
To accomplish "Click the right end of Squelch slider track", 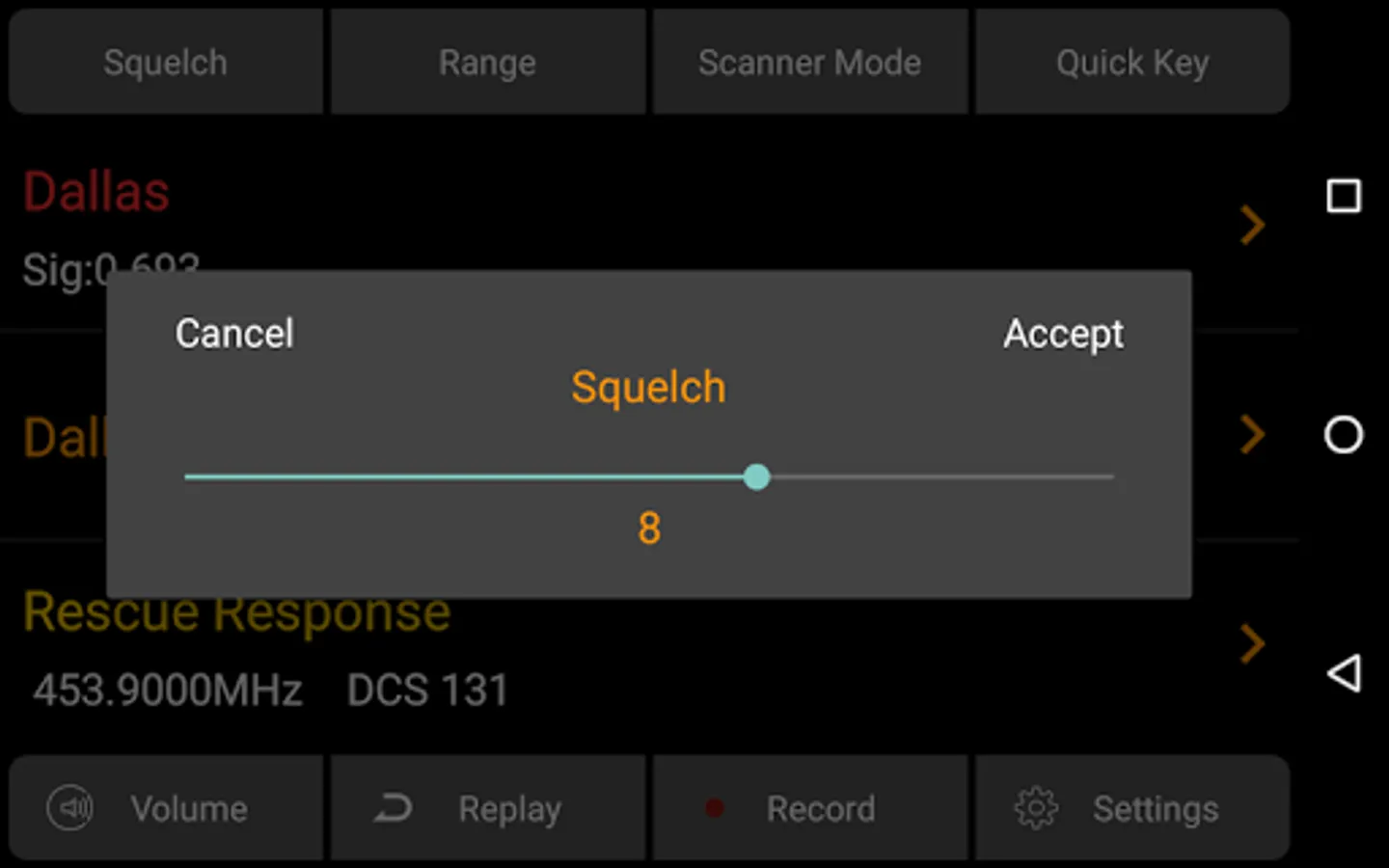I will 1109,476.
